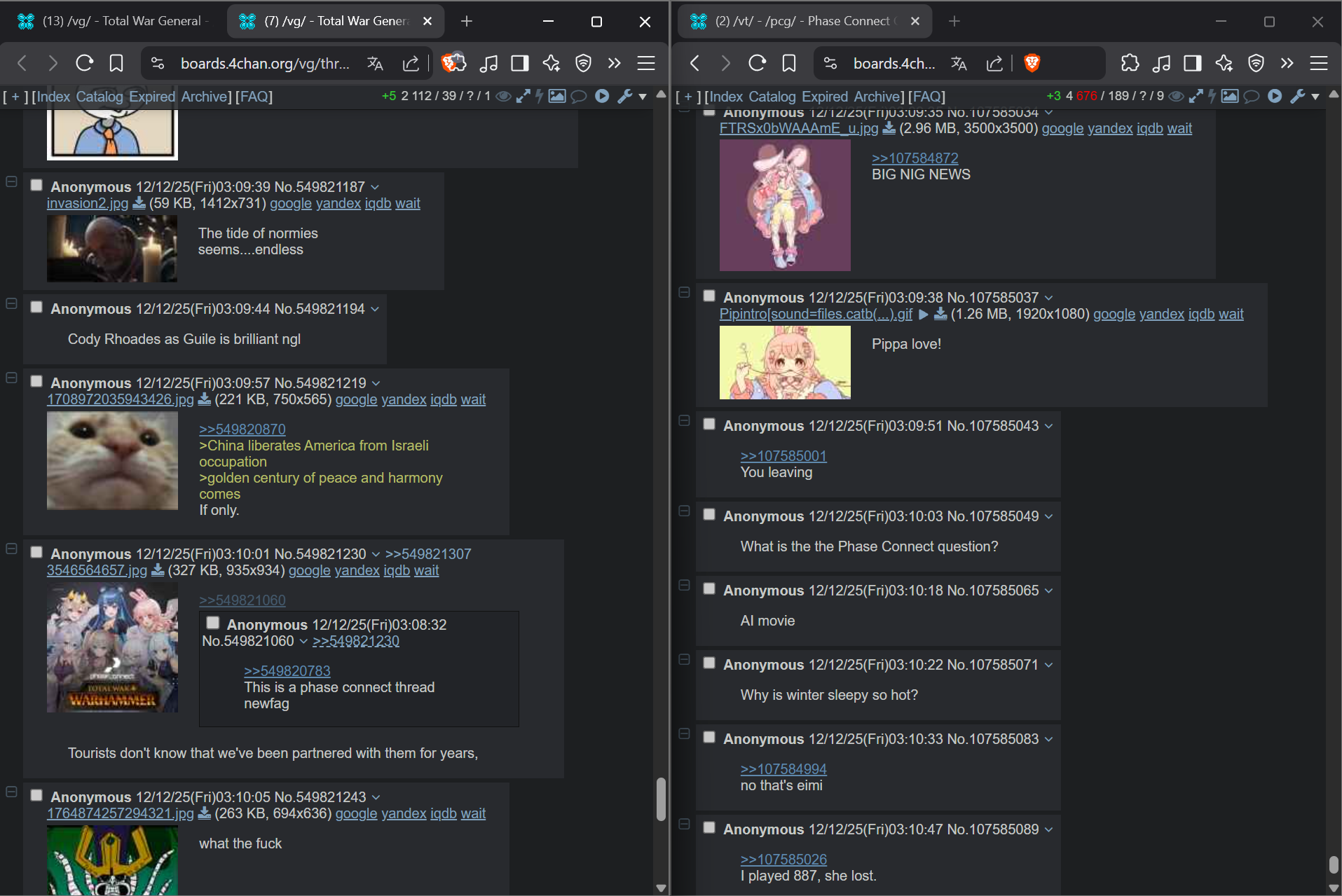
Task: Follow the >>107584872 quote link
Action: 915,158
